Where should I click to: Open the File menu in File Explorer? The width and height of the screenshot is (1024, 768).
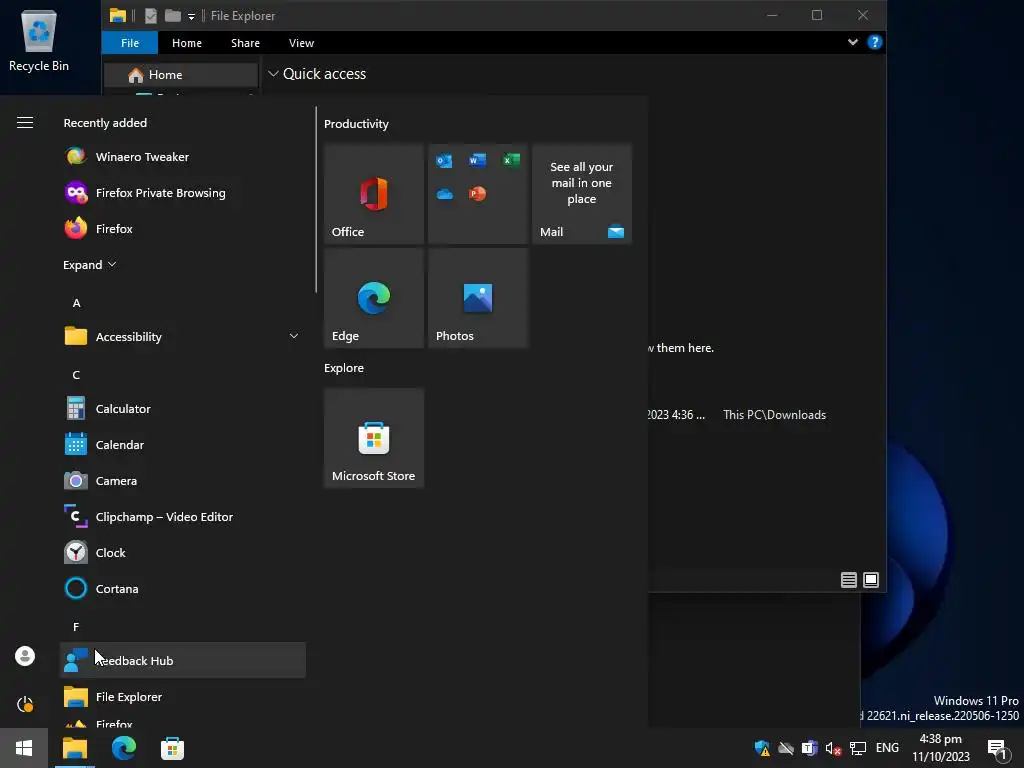click(130, 43)
